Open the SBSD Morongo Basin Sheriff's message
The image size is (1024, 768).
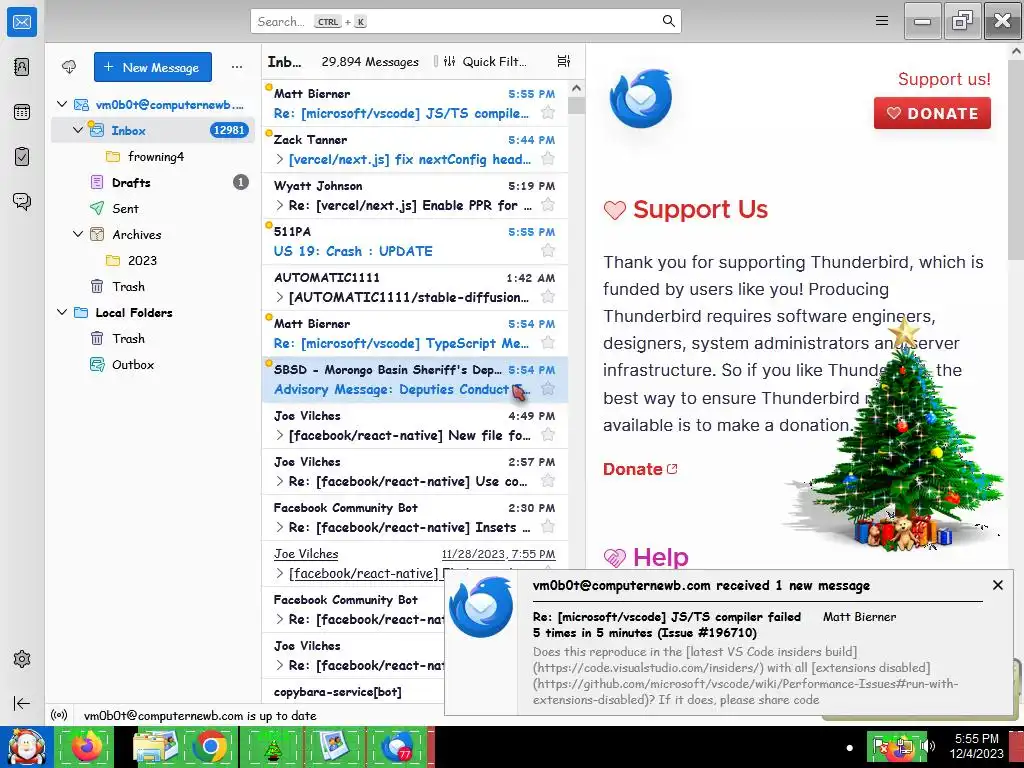click(x=415, y=379)
